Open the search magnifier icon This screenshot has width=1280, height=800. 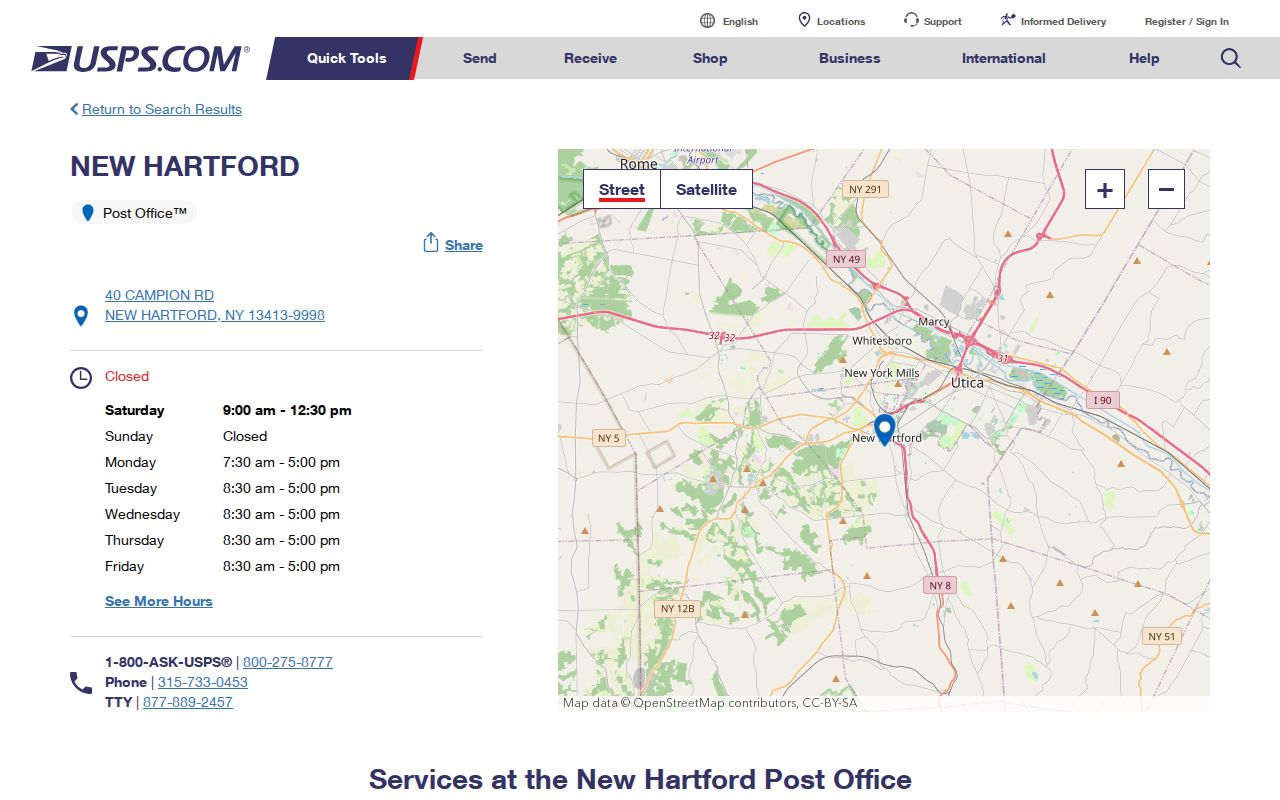click(1231, 58)
